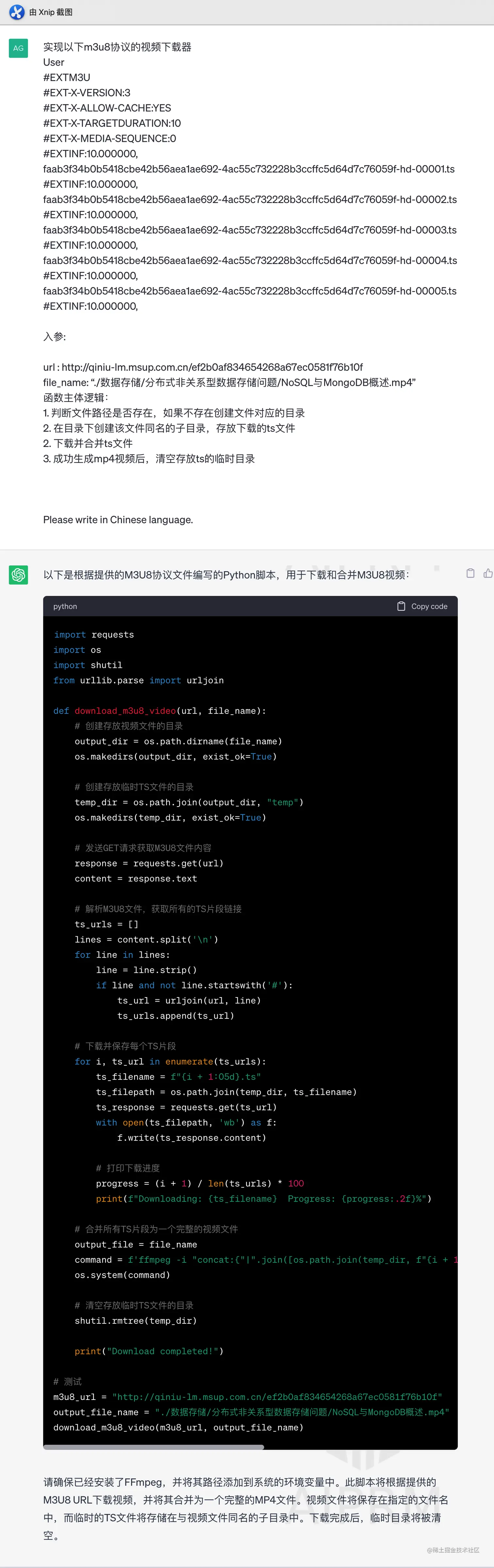
Task: Click the 'output_file_name =' assignment line
Action: pyautogui.click(x=251, y=1412)
